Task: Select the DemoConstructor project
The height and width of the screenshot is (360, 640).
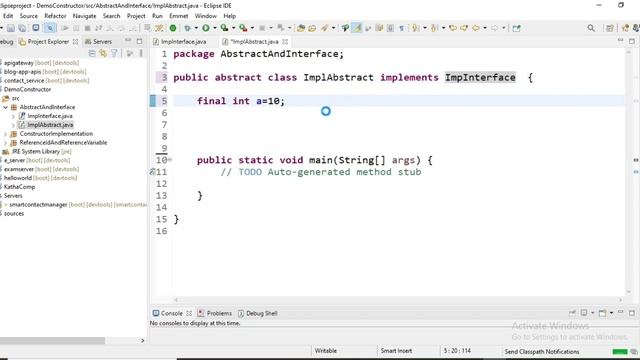Action: 27,89
